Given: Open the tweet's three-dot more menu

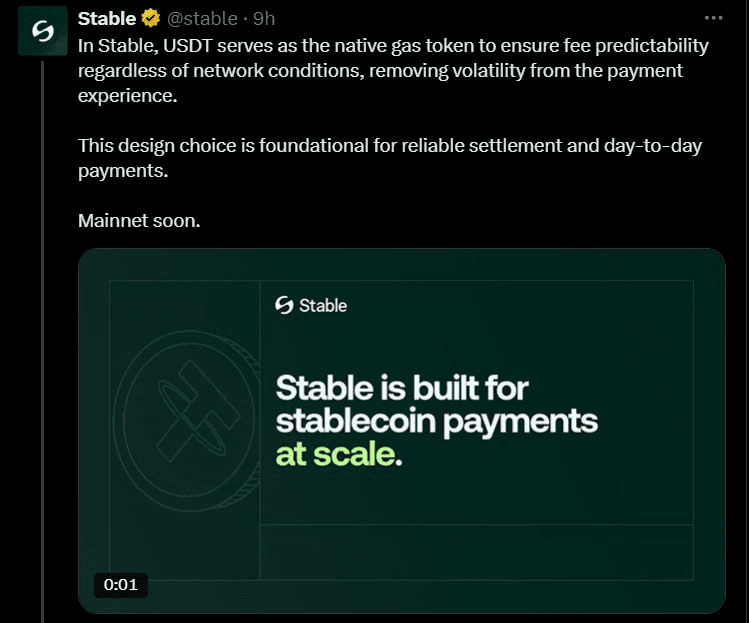Looking at the screenshot, I should 713,18.
